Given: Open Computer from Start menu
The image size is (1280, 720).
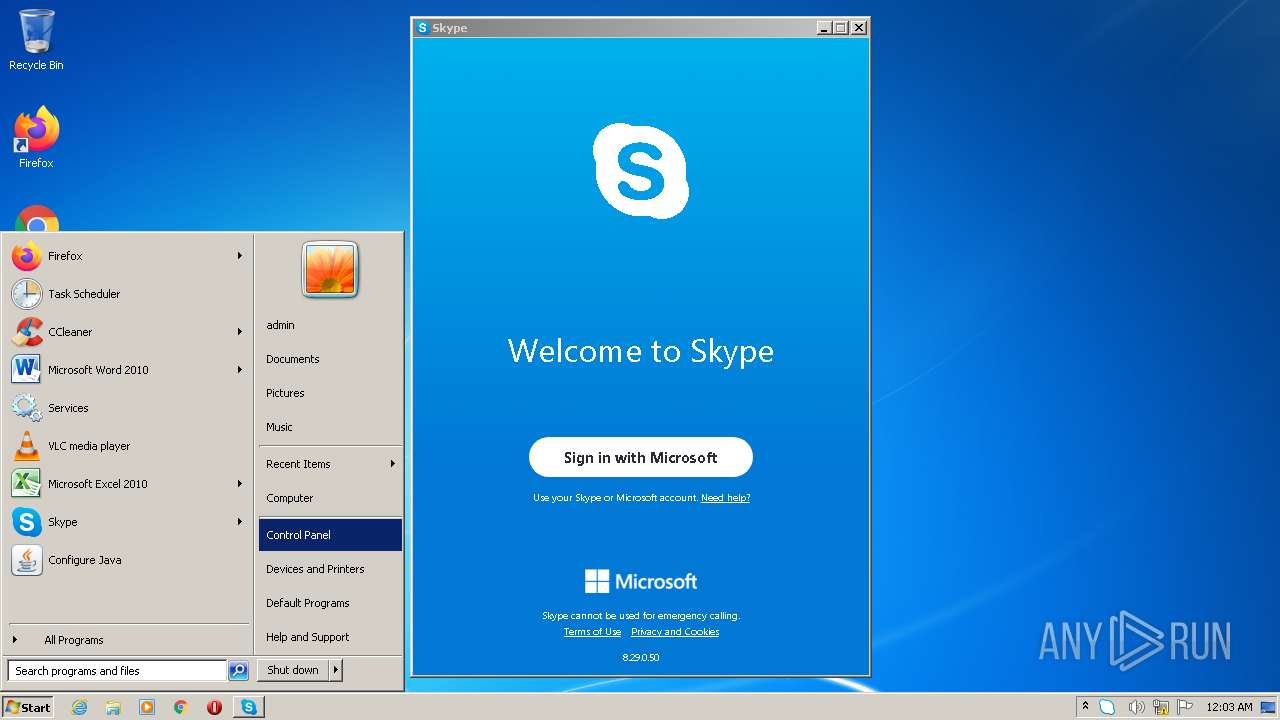Looking at the screenshot, I should click(x=330, y=498).
